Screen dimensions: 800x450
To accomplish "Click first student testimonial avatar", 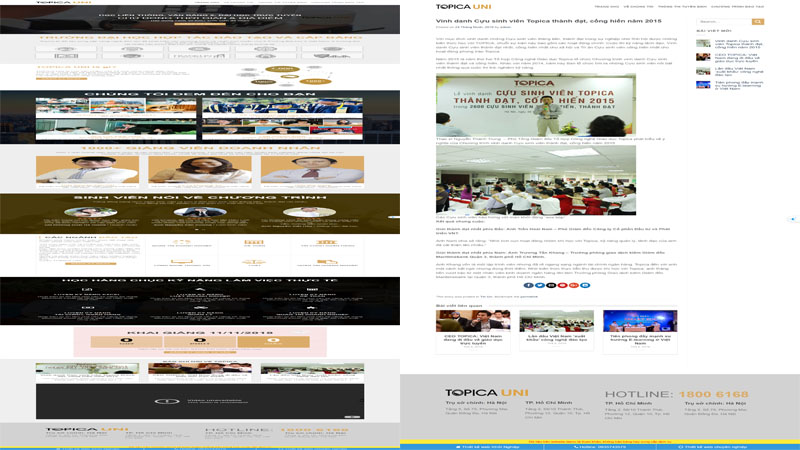I will tap(90, 212).
